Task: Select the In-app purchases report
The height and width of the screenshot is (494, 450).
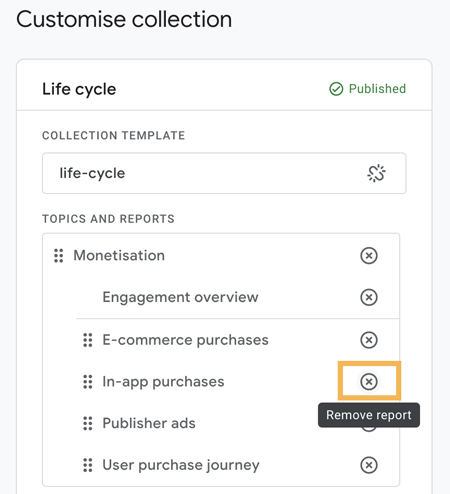Action: point(163,382)
